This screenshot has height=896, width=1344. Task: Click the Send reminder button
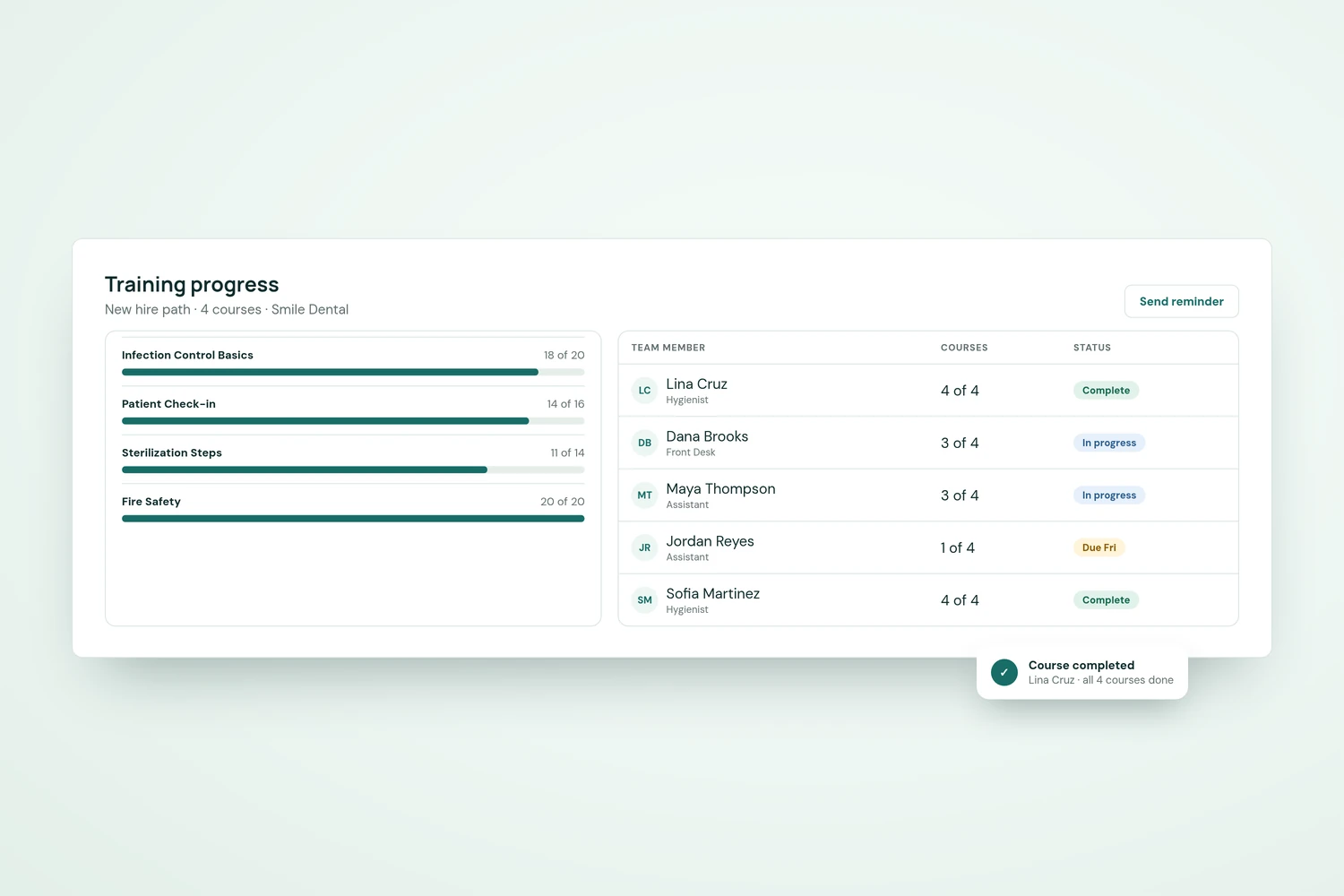tap(1181, 301)
